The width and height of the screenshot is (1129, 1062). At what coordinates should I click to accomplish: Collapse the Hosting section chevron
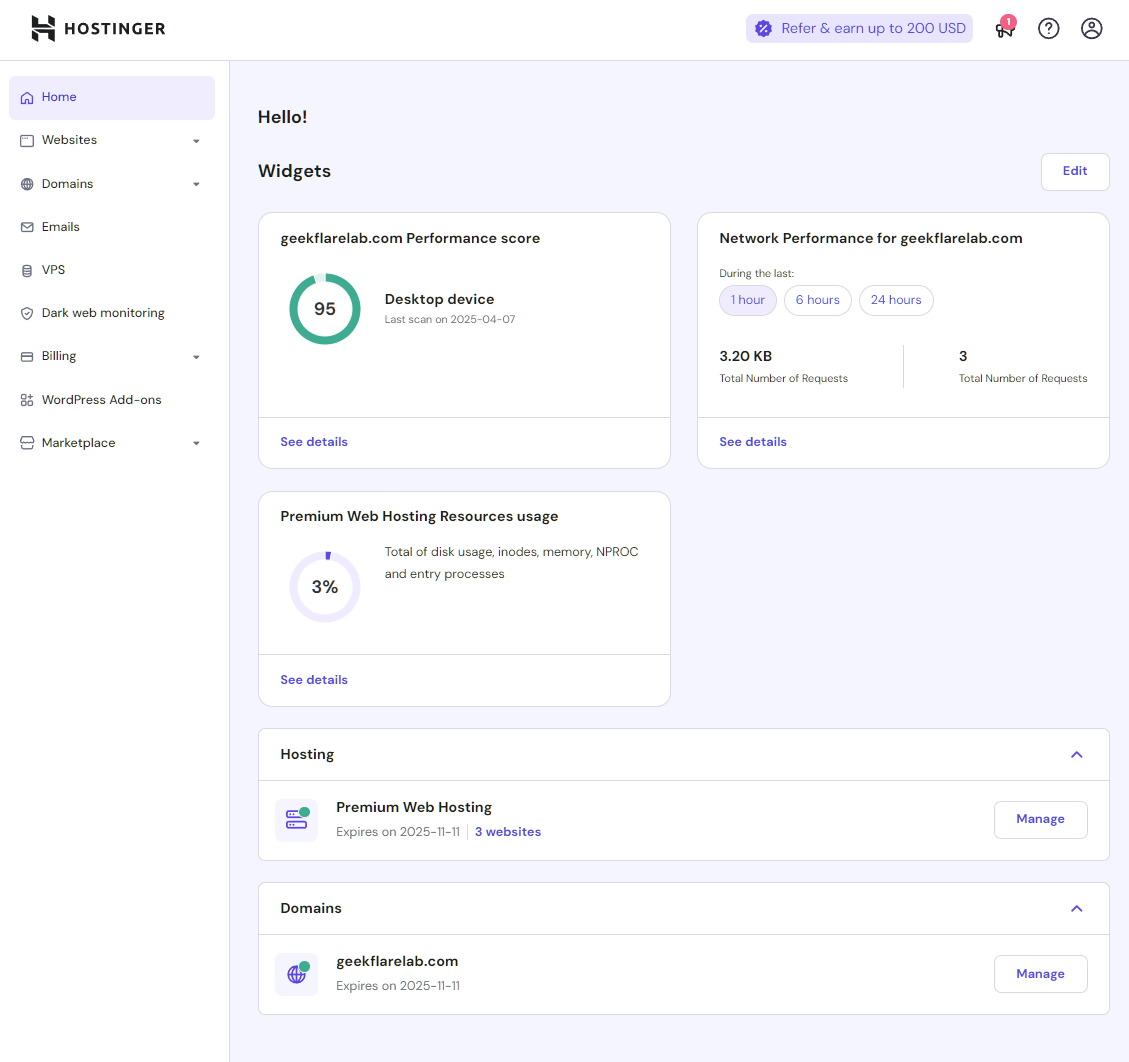1077,755
